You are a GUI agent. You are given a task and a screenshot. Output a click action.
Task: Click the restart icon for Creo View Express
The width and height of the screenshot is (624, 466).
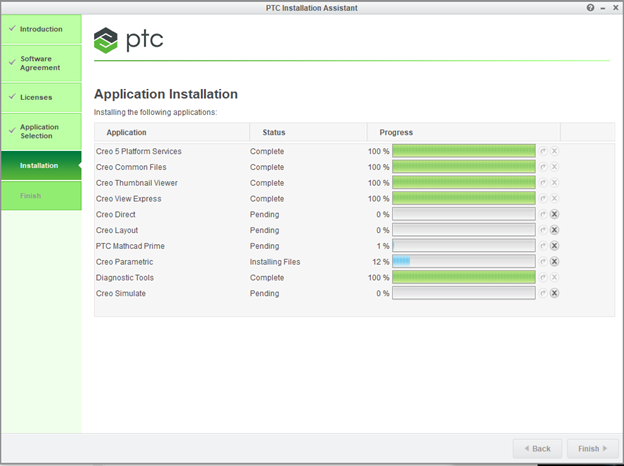pyautogui.click(x=543, y=199)
